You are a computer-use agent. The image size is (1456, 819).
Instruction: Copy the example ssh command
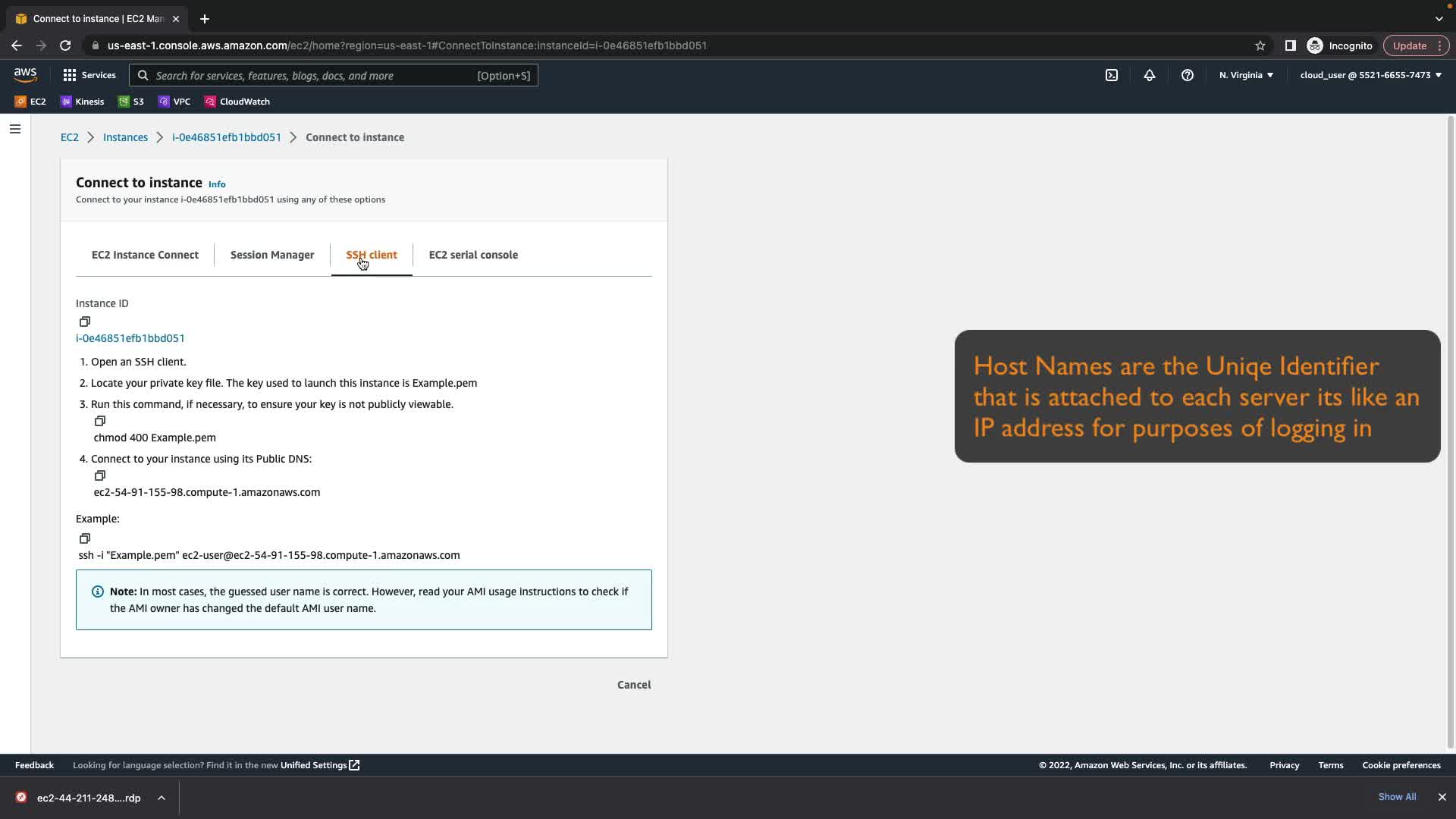(x=85, y=538)
